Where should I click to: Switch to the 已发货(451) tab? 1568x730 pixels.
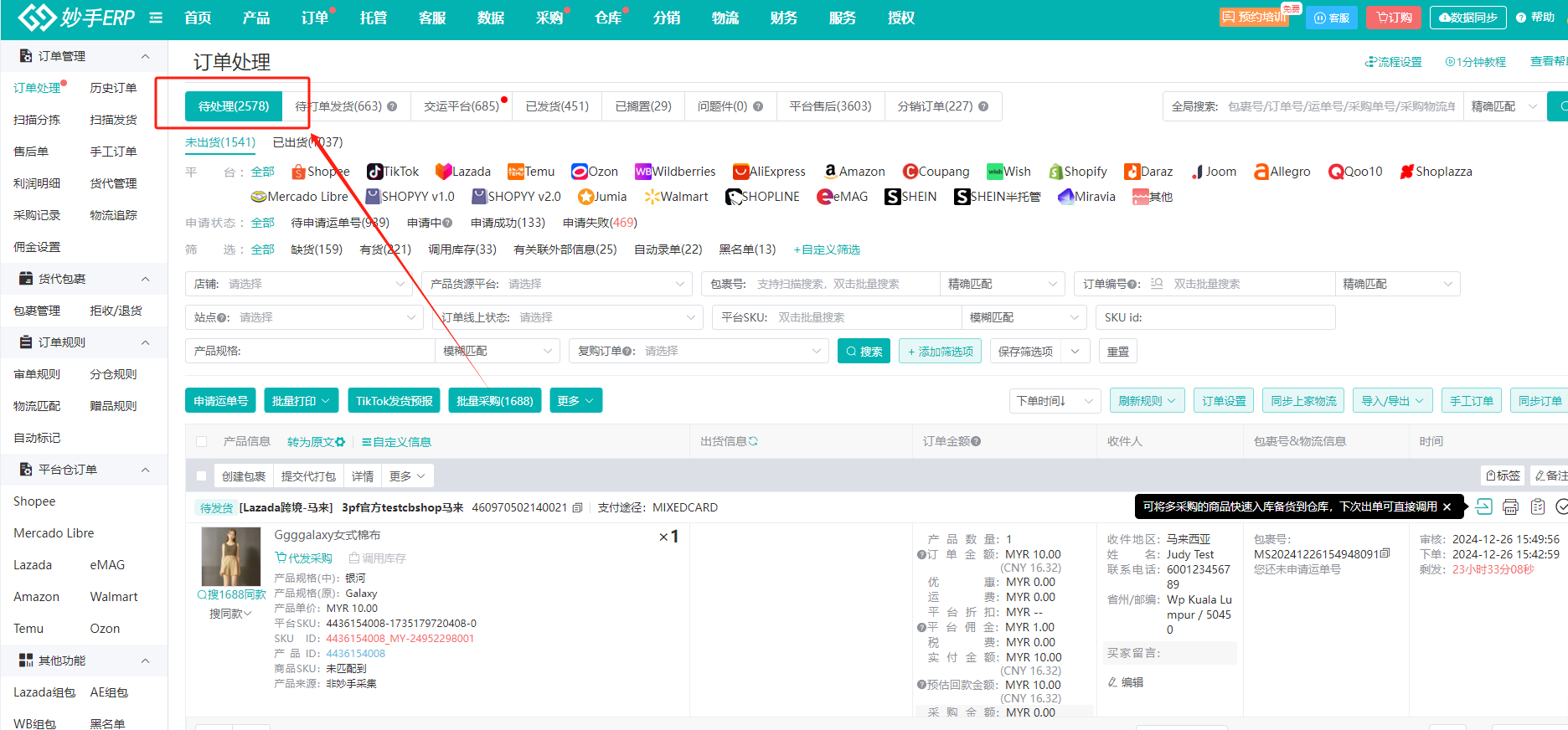[x=557, y=106]
